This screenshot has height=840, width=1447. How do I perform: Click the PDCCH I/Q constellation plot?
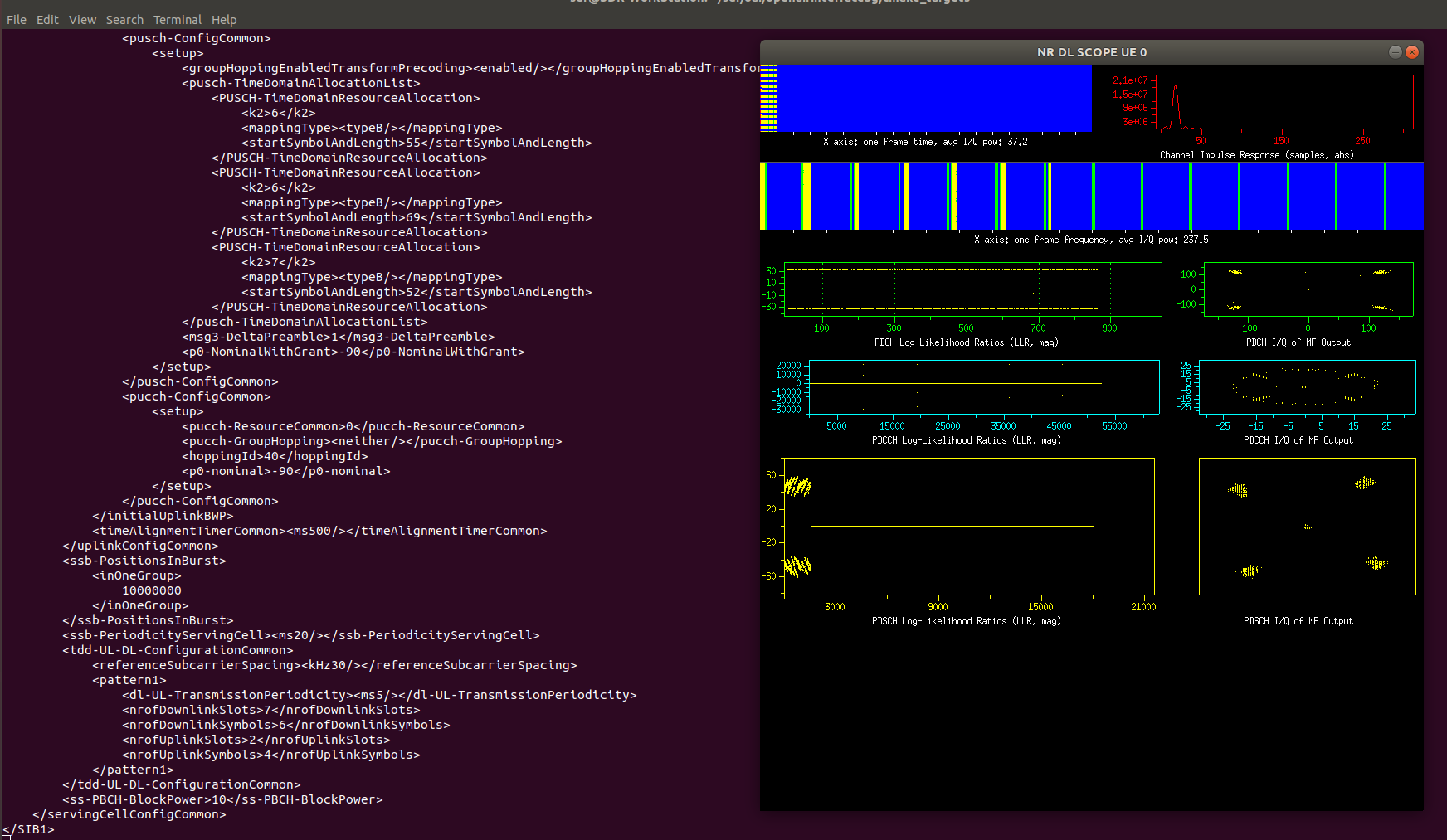click(1307, 386)
